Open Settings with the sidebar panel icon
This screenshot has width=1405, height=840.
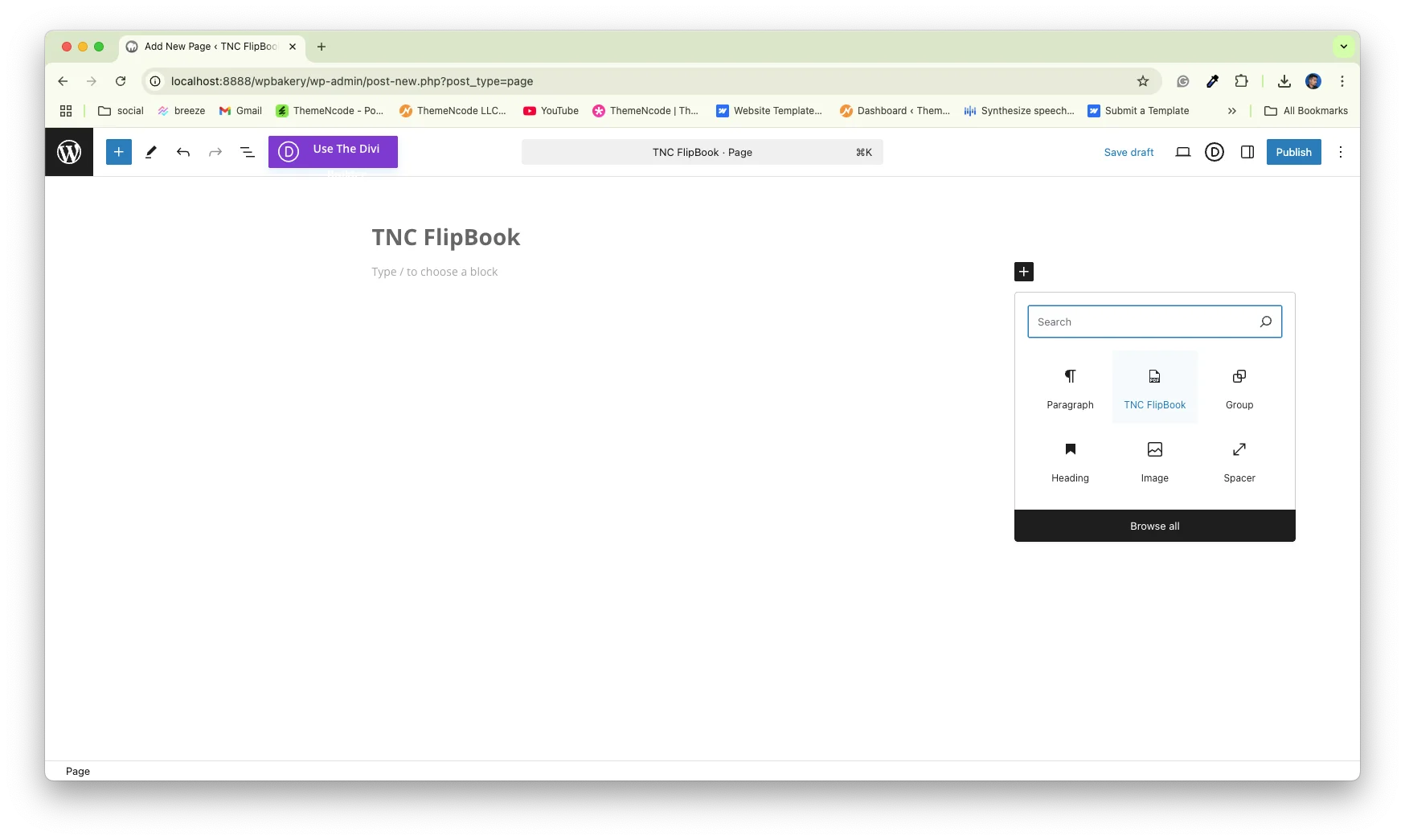pos(1247,152)
